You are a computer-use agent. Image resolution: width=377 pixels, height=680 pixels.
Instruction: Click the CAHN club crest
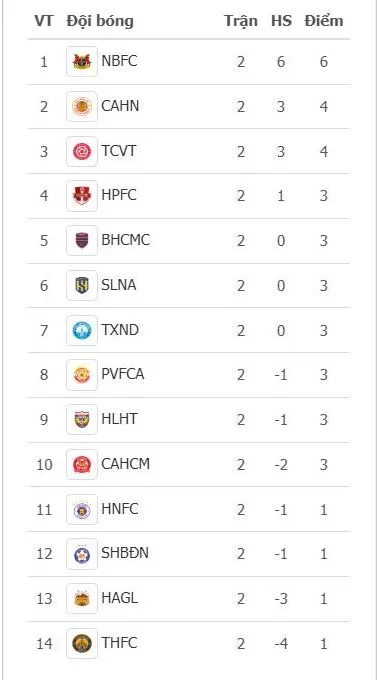(x=82, y=106)
